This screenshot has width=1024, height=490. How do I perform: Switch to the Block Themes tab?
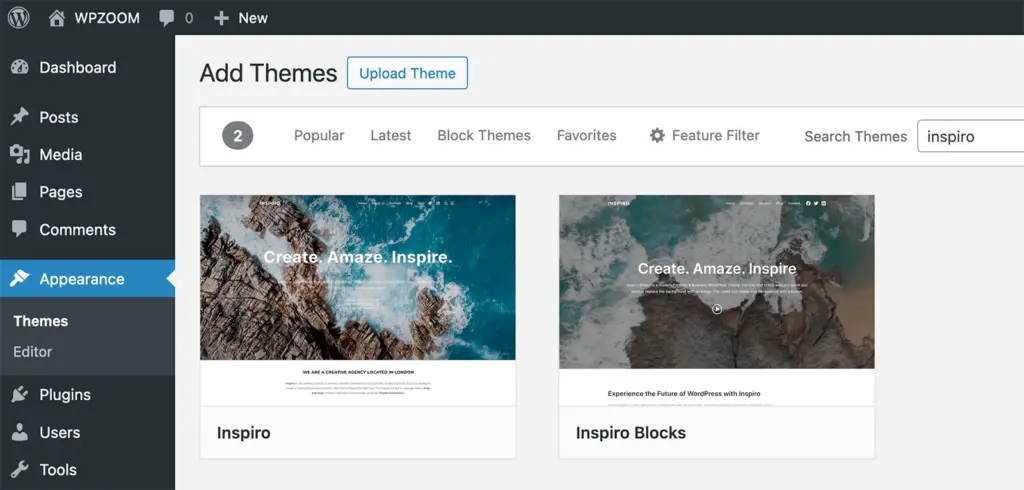pos(484,135)
